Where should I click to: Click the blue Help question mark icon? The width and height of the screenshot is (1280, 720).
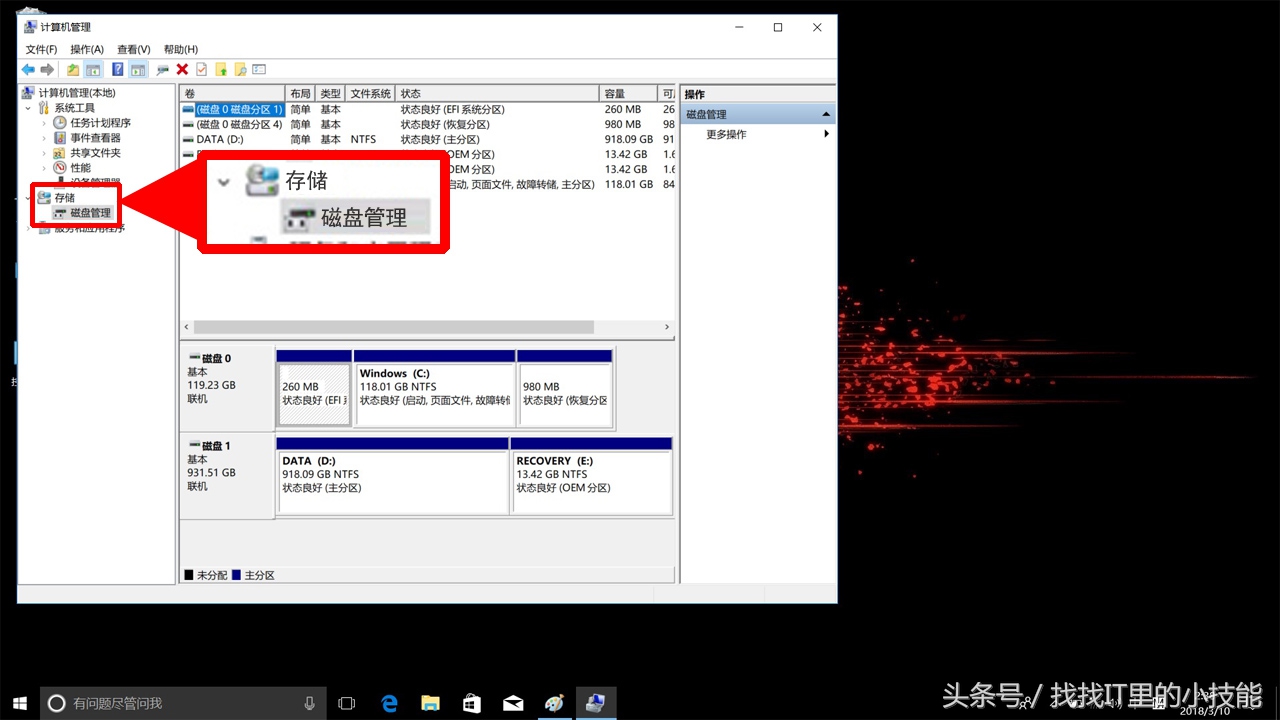click(x=117, y=70)
